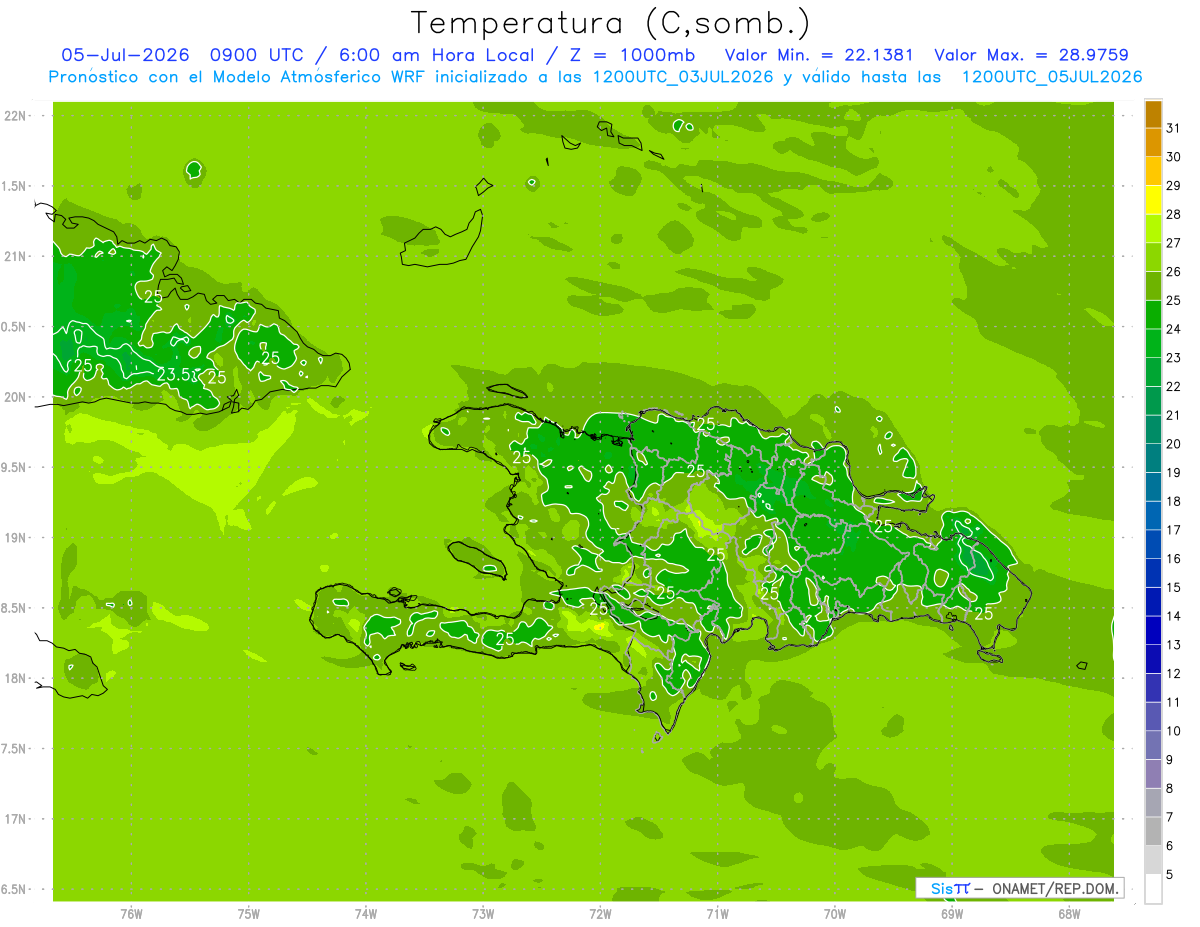Click the "20N" latitude axis label
The height and width of the screenshot is (927, 1200).
coord(14,397)
